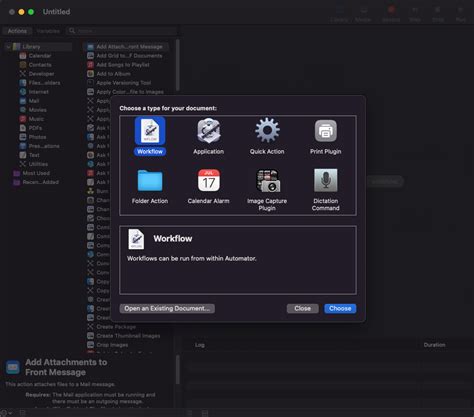This screenshot has width=474, height=417.
Task: Click the Close button in dialog
Action: [302, 308]
